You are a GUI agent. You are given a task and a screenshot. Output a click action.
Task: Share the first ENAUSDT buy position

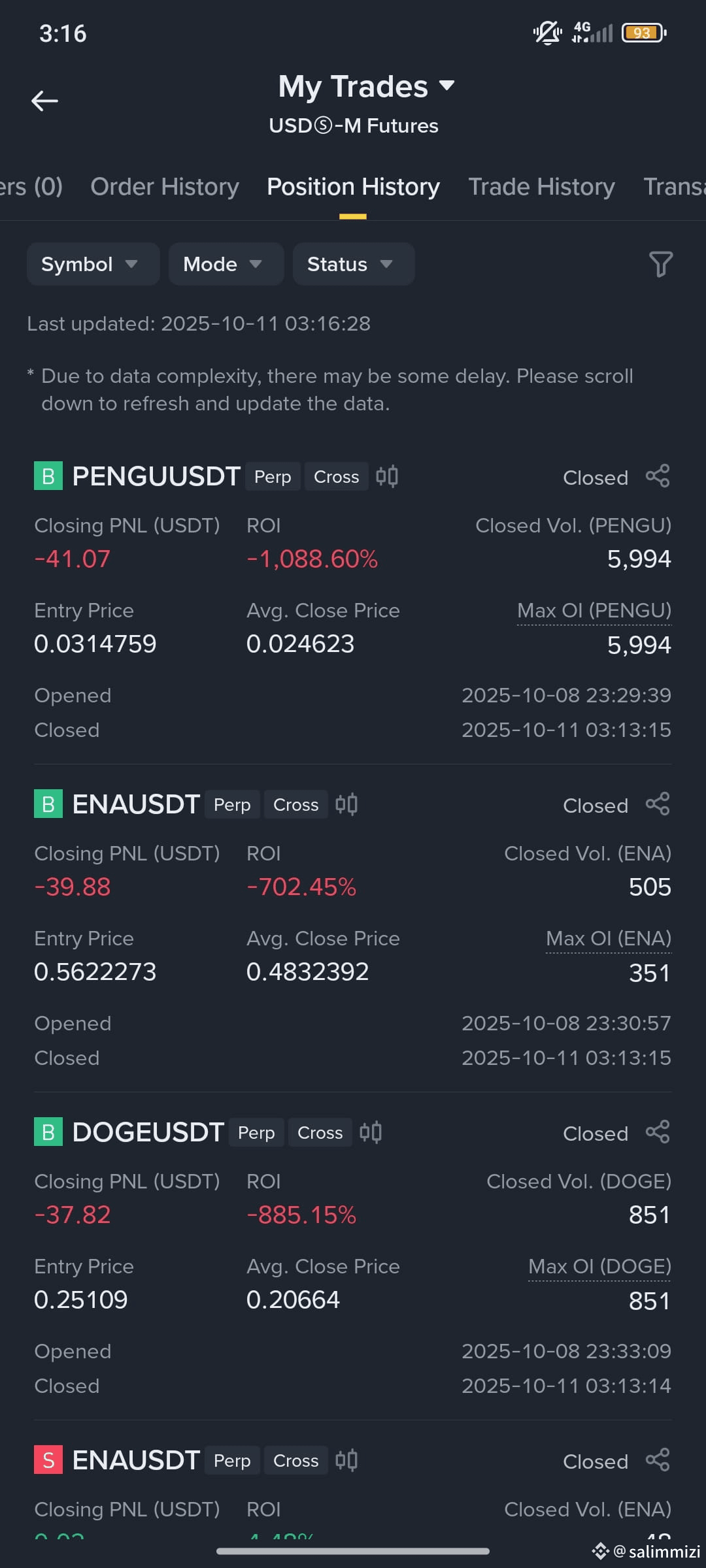658,804
